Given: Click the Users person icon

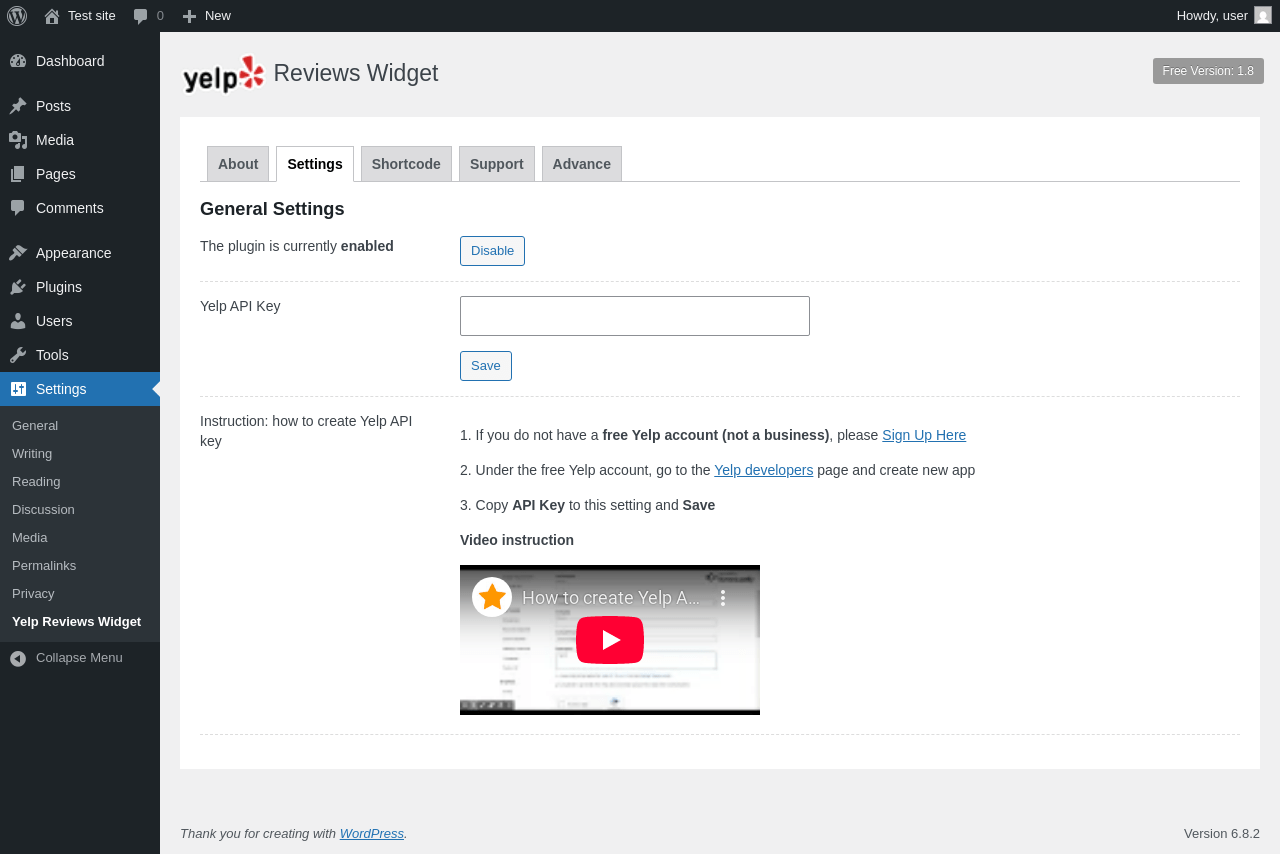Looking at the screenshot, I should tap(18, 321).
